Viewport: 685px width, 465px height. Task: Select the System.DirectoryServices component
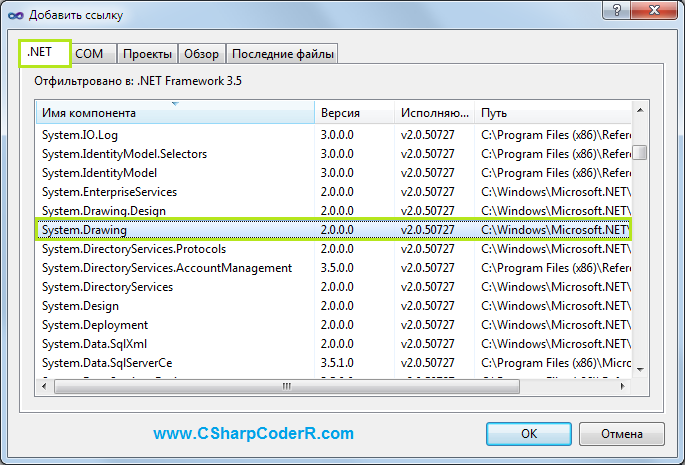coord(334,287)
